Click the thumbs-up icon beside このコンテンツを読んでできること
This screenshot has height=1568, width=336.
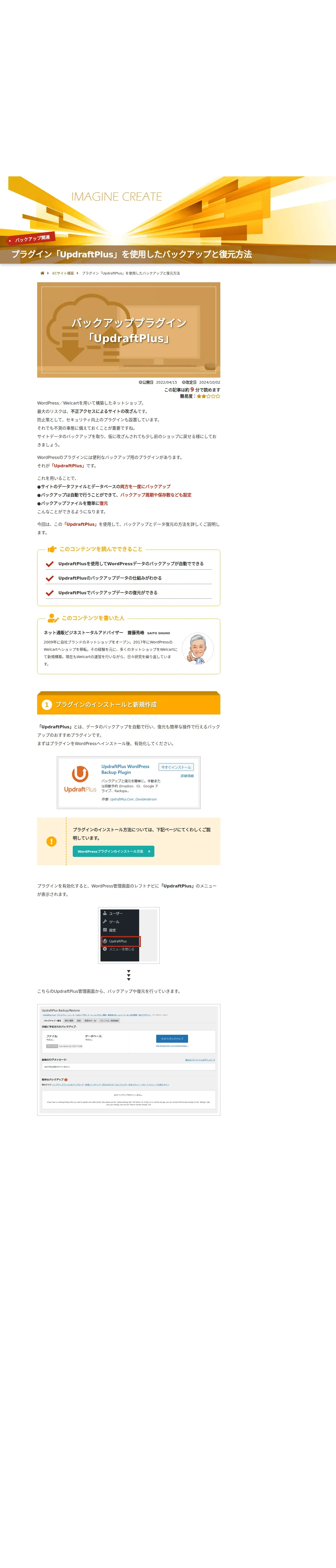(x=52, y=549)
